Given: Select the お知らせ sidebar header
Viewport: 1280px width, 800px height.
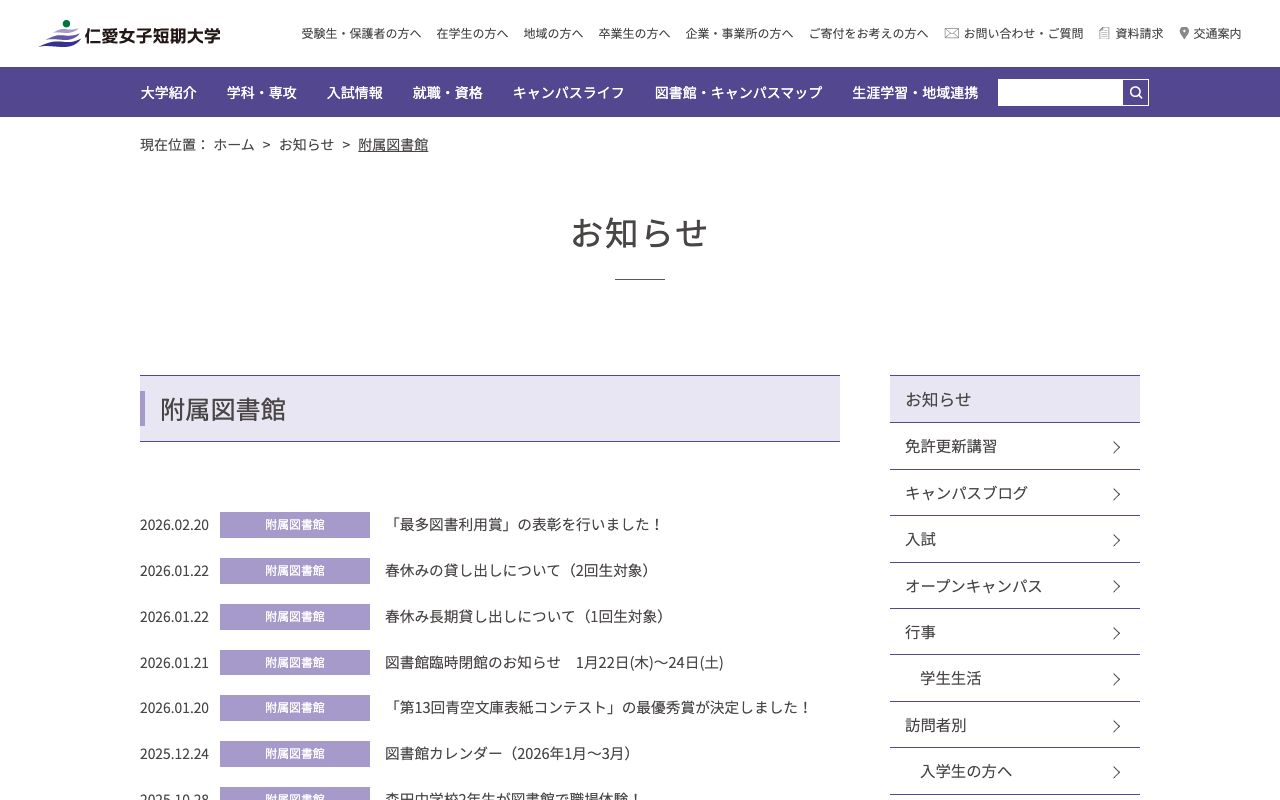Looking at the screenshot, I should click(x=937, y=398).
